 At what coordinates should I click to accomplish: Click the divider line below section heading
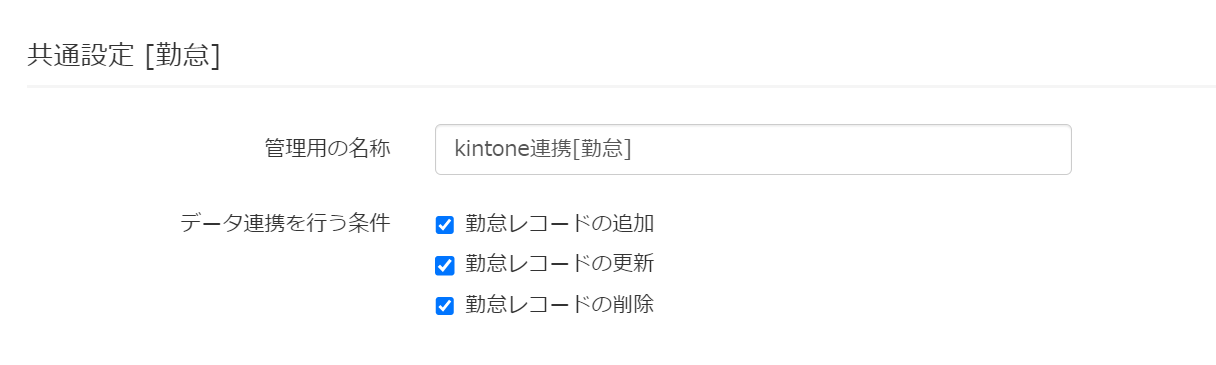point(621,87)
